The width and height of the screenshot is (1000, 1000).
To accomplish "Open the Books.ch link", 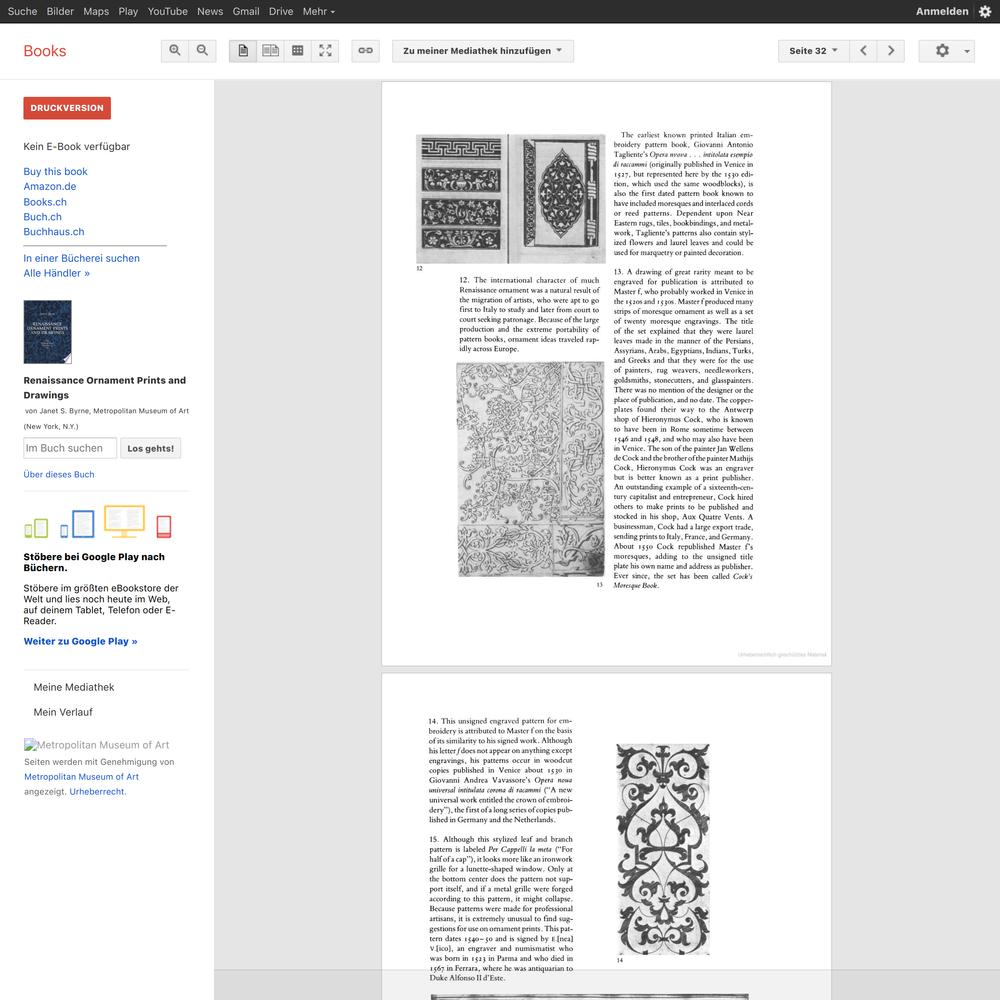I will point(45,202).
